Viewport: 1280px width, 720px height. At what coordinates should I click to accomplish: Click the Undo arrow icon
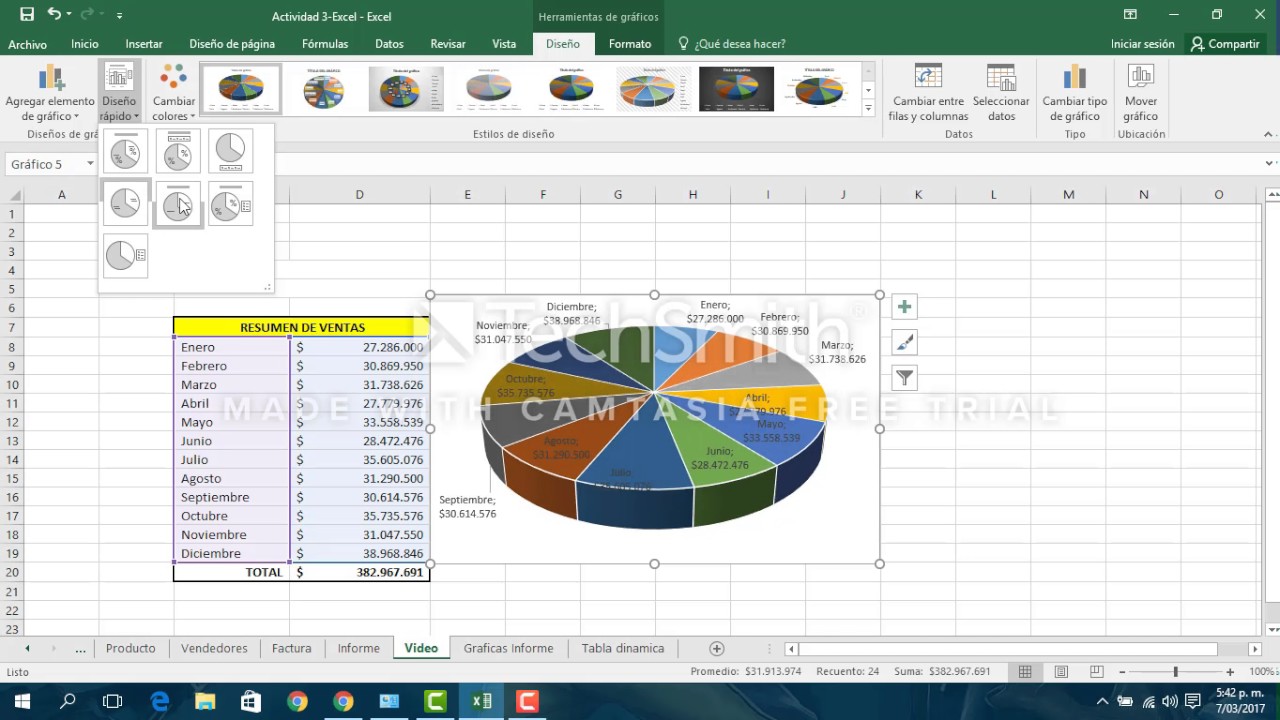pos(54,15)
